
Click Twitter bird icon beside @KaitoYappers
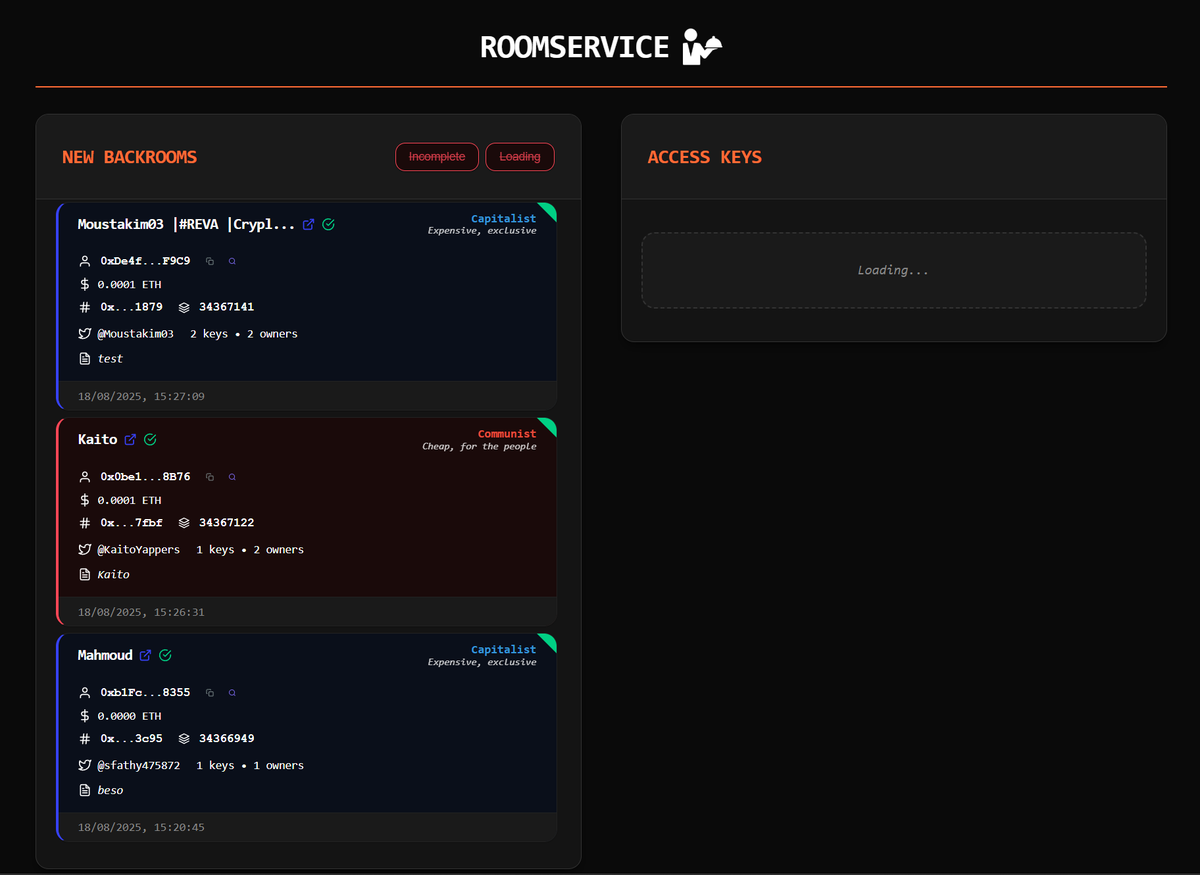coord(85,550)
